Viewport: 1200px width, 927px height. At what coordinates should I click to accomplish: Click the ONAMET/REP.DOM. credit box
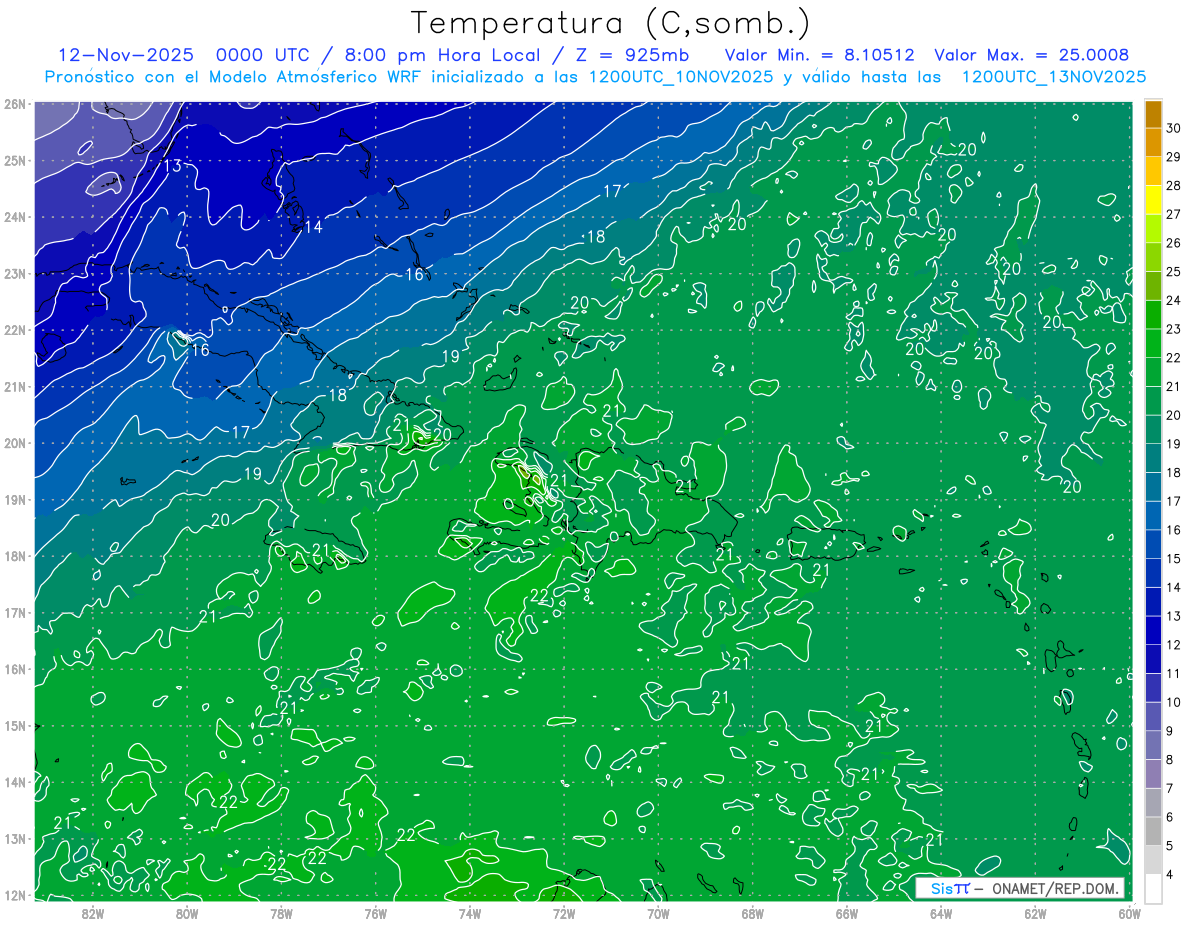tap(1020, 889)
